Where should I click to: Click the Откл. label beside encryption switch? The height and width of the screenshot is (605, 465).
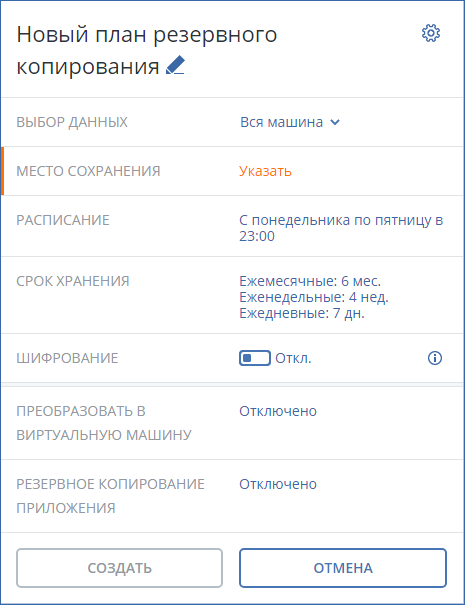click(293, 358)
